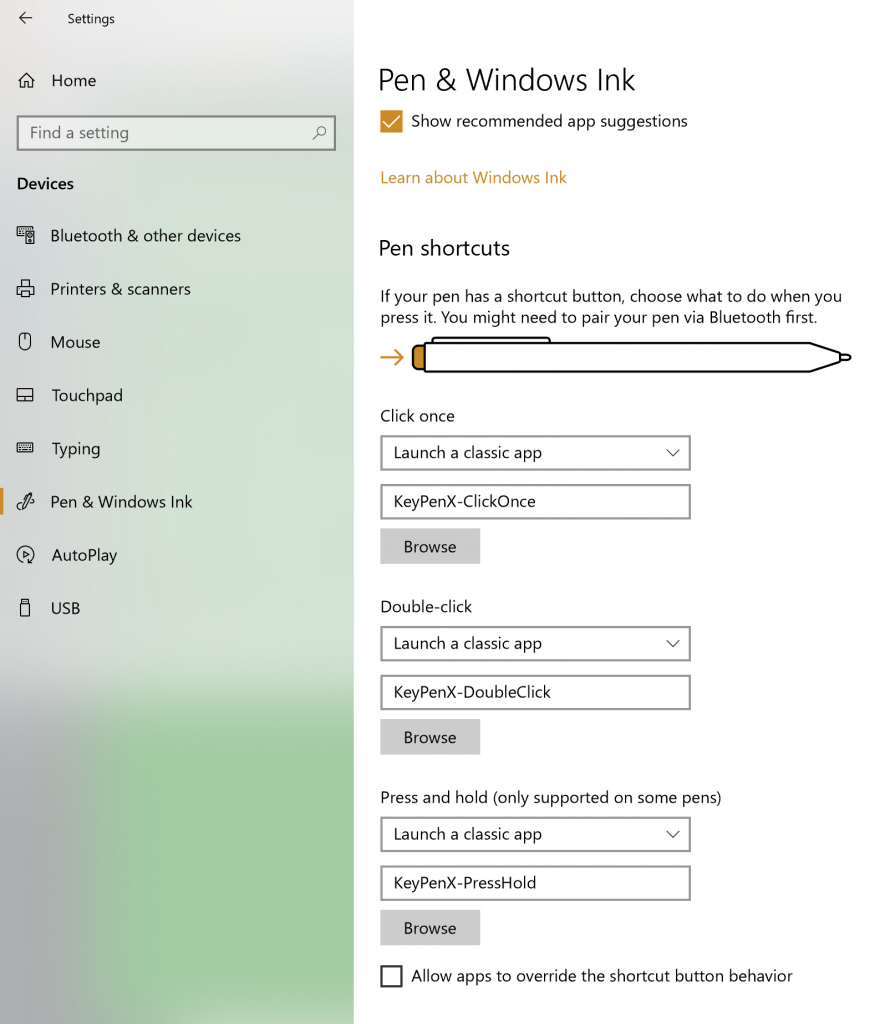Click the Touchpad icon in sidebar
The image size is (885, 1024).
[25, 395]
